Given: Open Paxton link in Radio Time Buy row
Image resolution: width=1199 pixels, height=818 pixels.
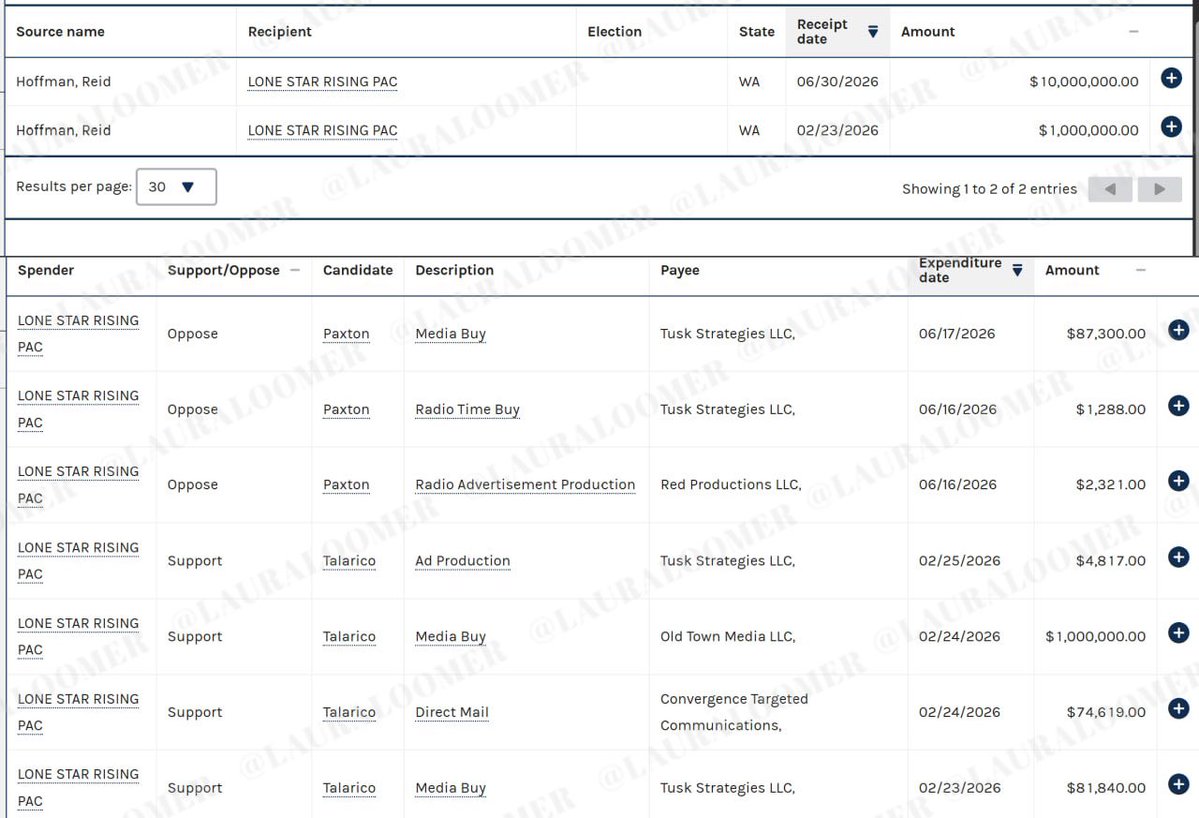Looking at the screenshot, I should 346,409.
